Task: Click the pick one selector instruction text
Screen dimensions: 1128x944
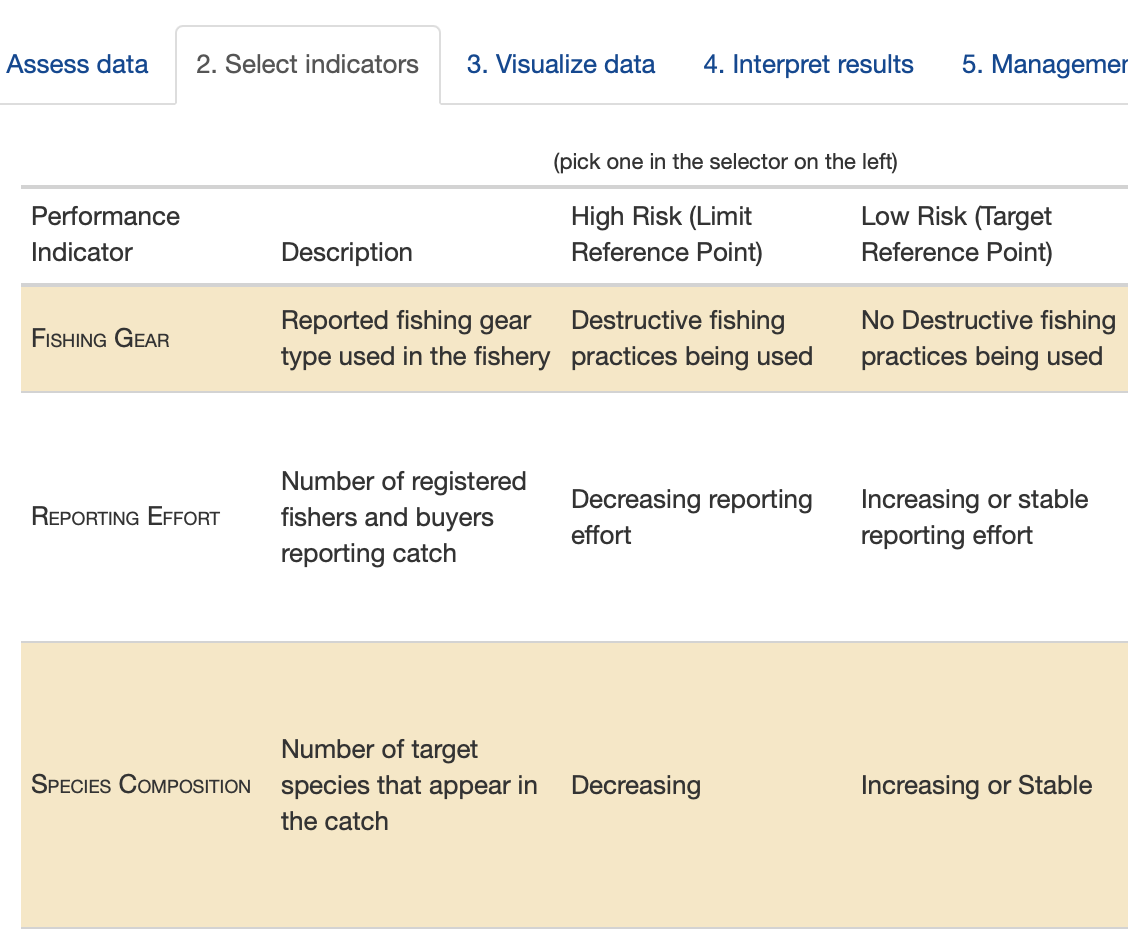Action: (x=726, y=161)
